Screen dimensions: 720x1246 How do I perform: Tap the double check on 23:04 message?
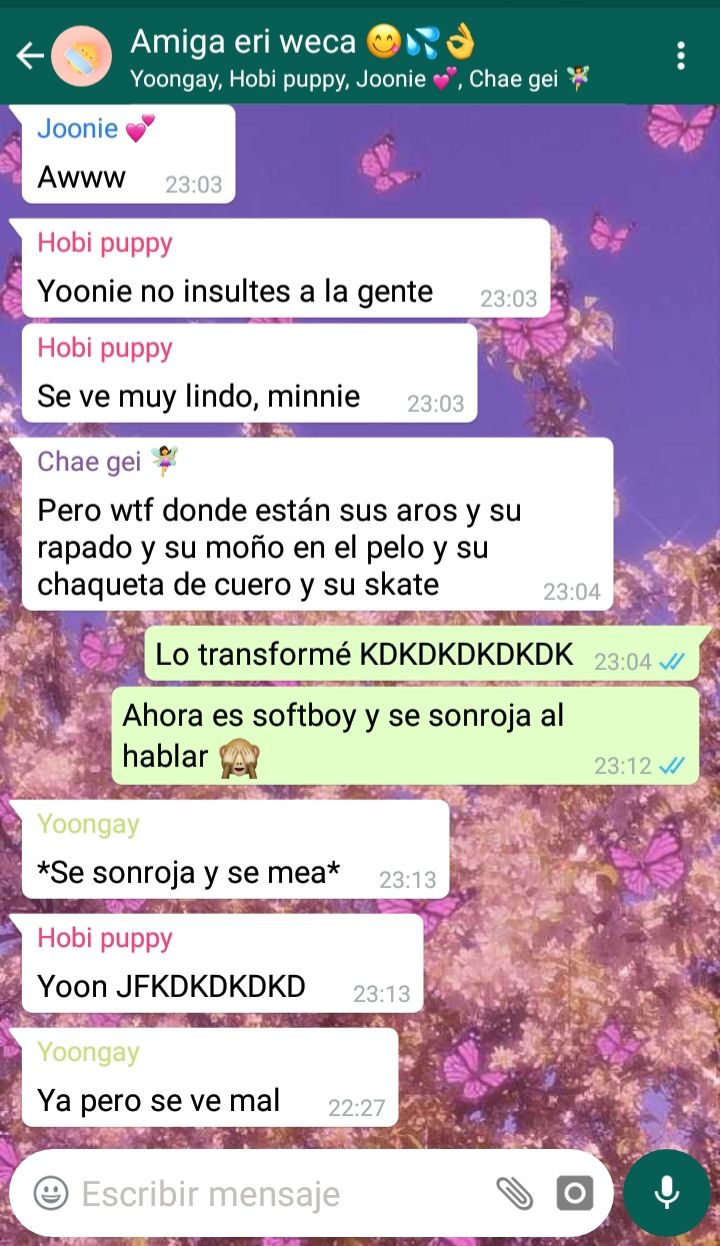point(671,661)
